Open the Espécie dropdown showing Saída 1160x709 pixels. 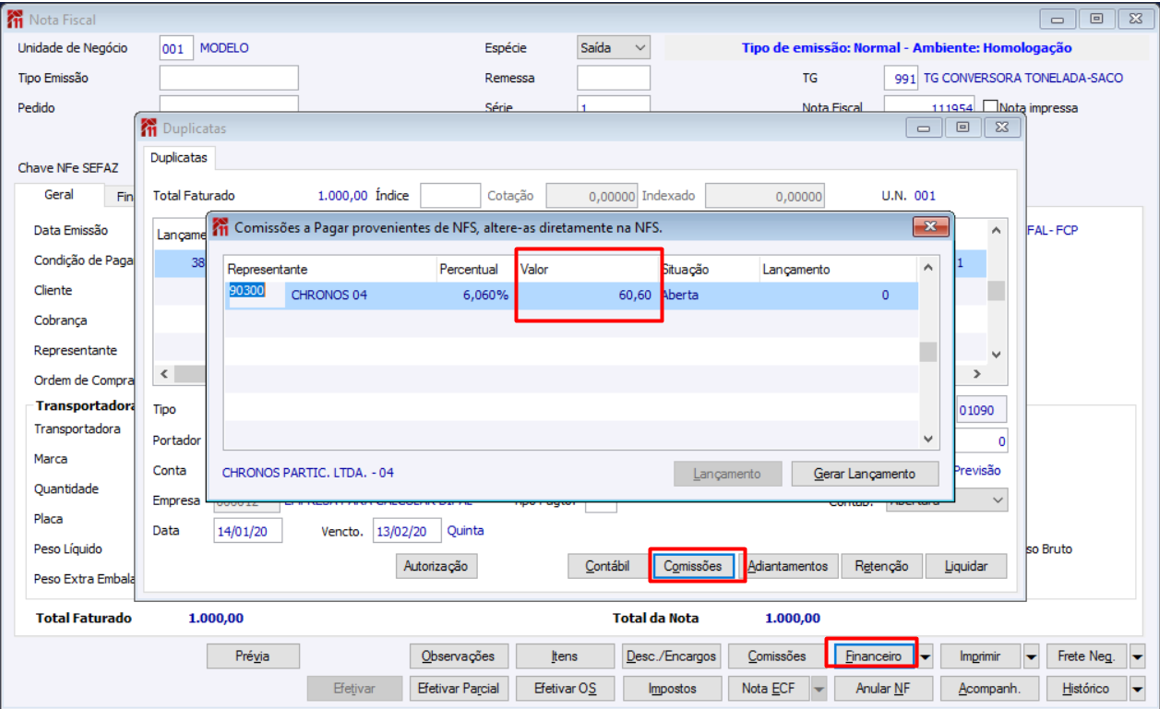(x=613, y=48)
